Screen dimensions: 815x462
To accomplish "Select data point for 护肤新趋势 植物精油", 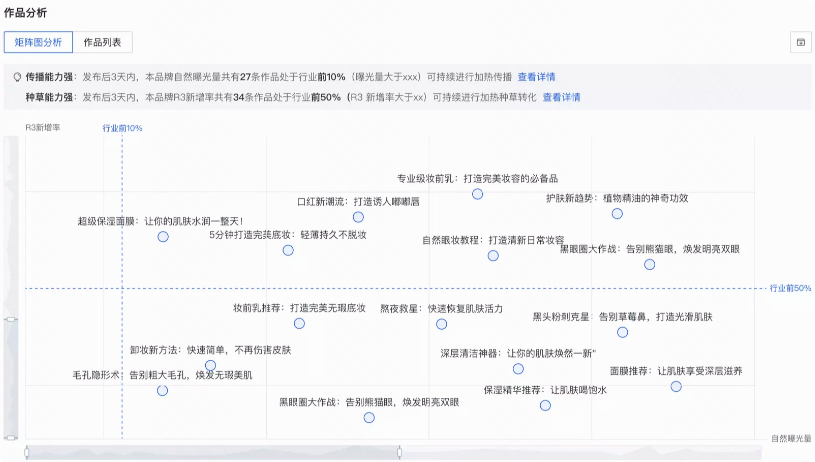I will [x=617, y=214].
